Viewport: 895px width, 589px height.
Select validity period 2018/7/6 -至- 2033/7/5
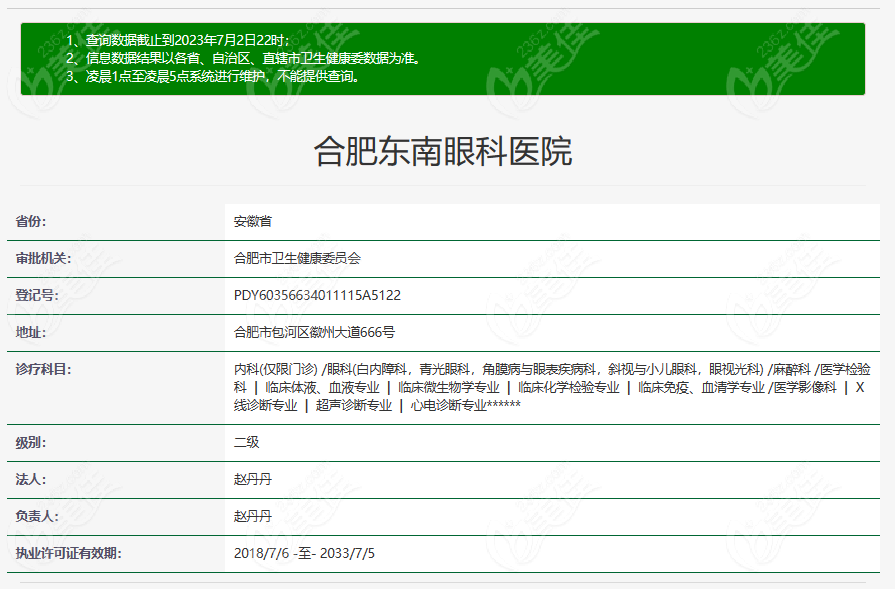(x=304, y=553)
